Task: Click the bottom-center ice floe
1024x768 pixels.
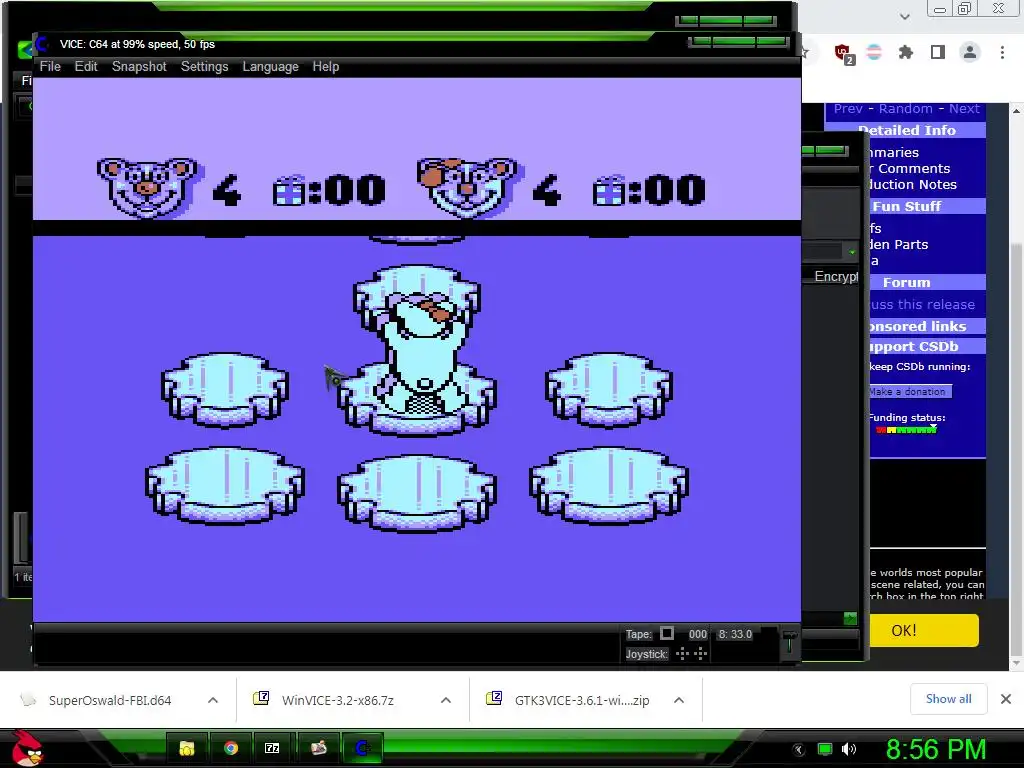Action: pyautogui.click(x=417, y=493)
